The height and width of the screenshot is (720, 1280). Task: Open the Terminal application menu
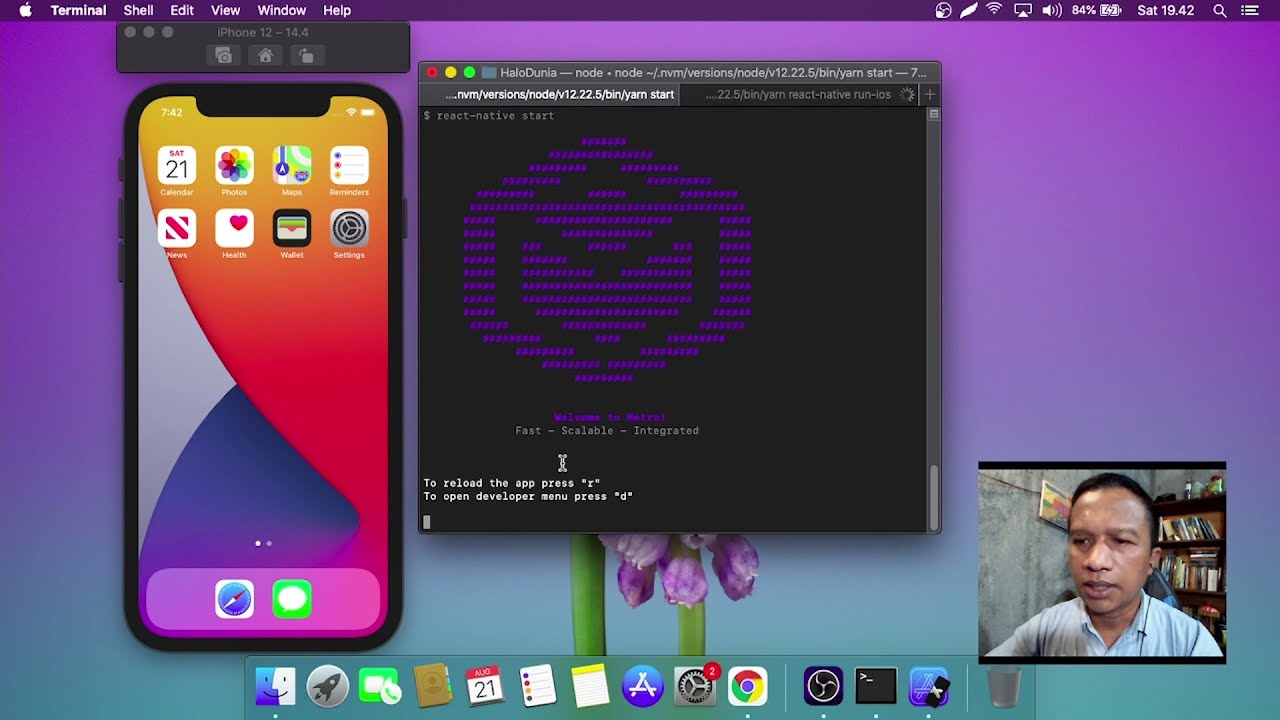tap(78, 10)
